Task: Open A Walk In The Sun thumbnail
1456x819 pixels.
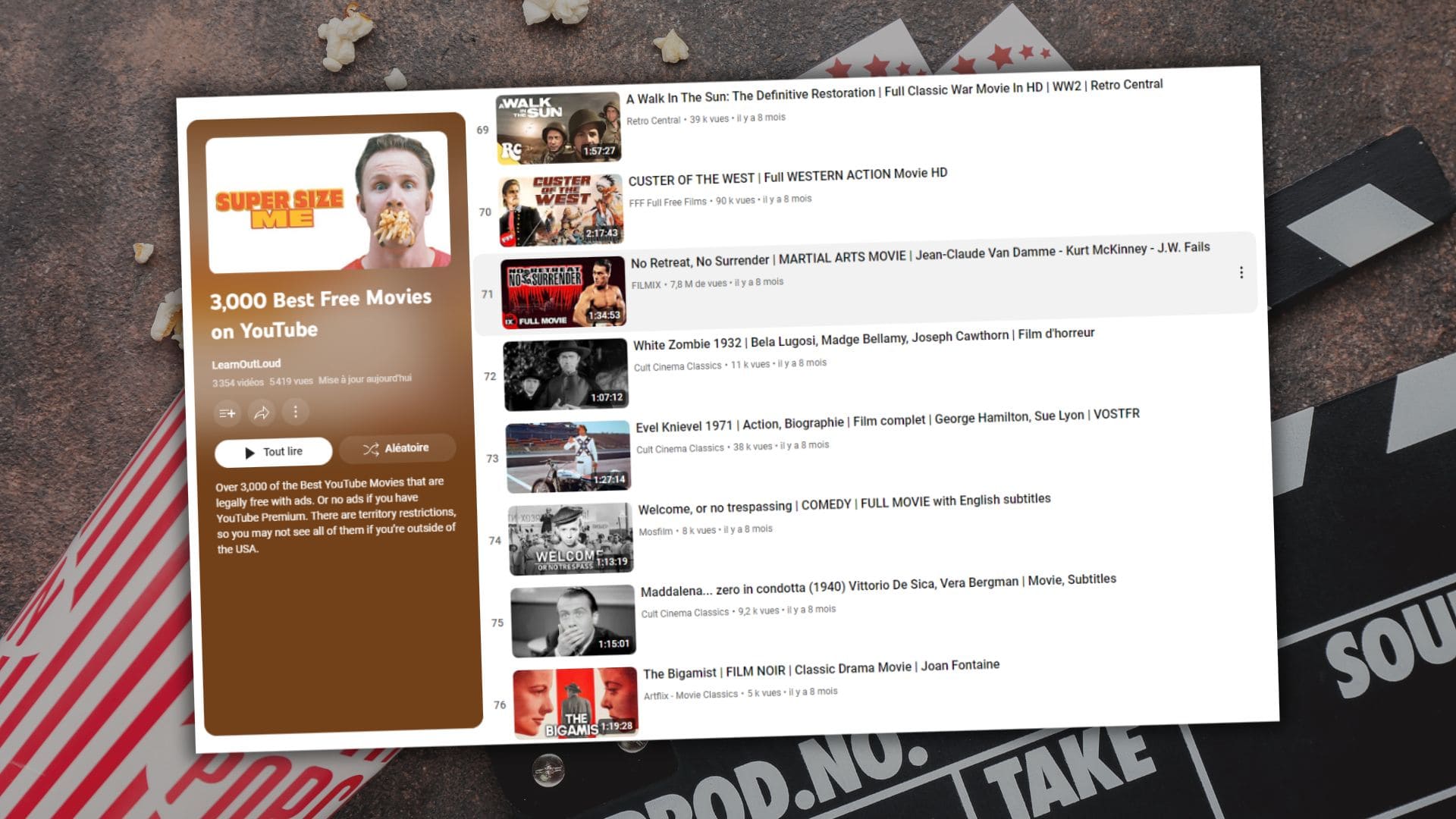Action: click(558, 128)
